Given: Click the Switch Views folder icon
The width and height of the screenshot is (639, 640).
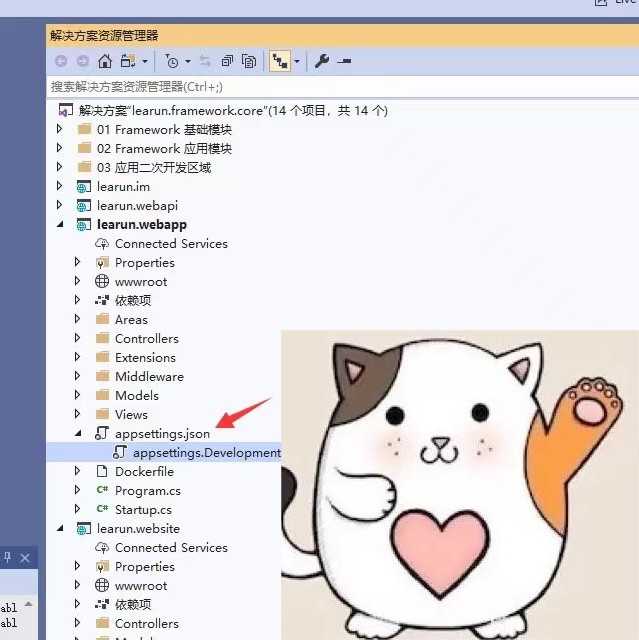Looking at the screenshot, I should [128, 61].
